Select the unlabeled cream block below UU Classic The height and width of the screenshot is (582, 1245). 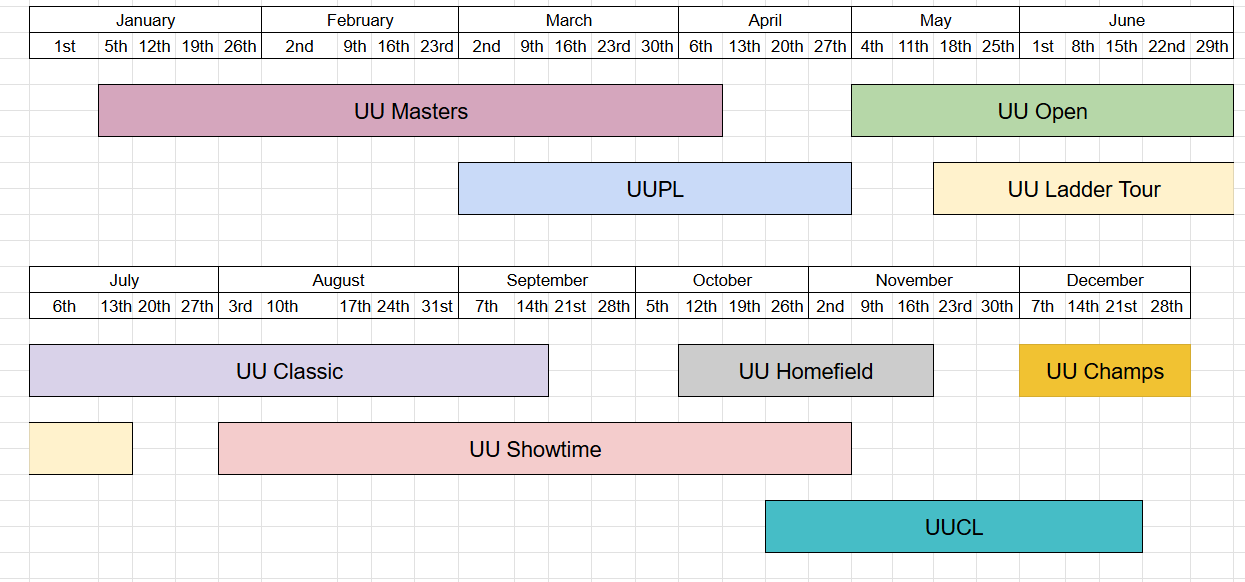(x=81, y=449)
